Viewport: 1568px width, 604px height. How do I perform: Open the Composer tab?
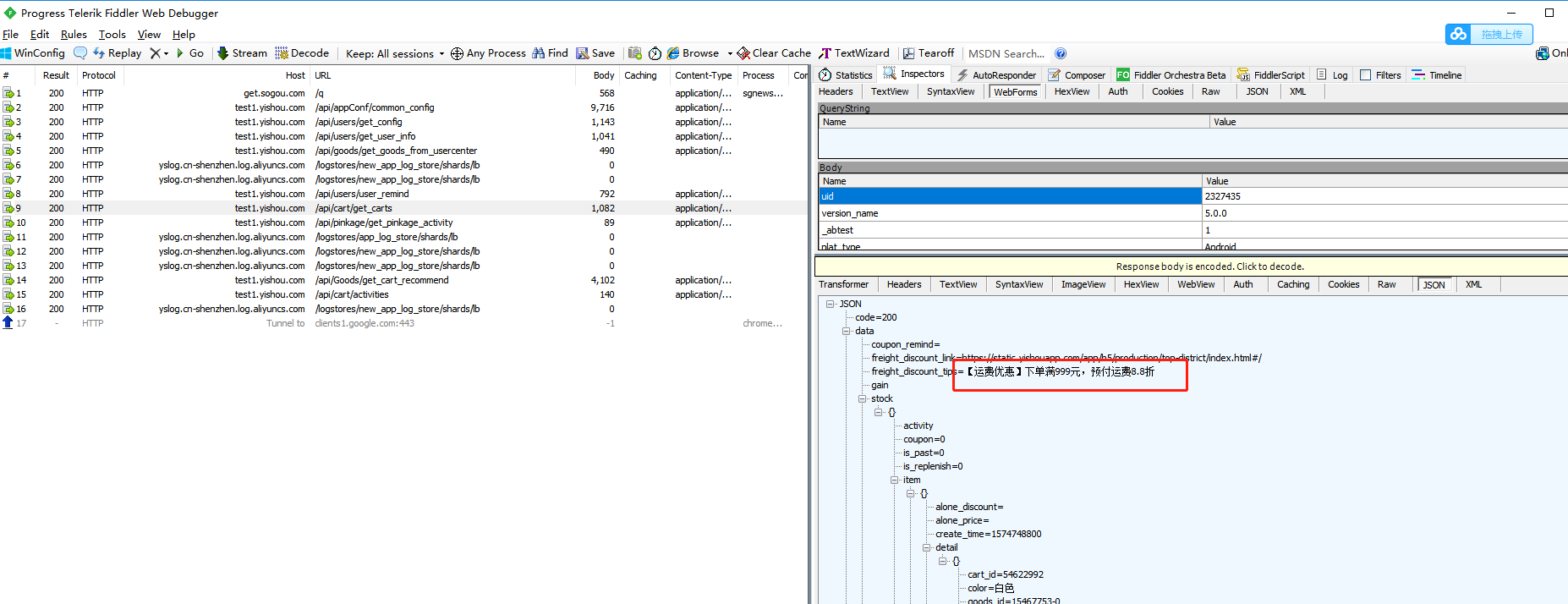tap(1077, 75)
